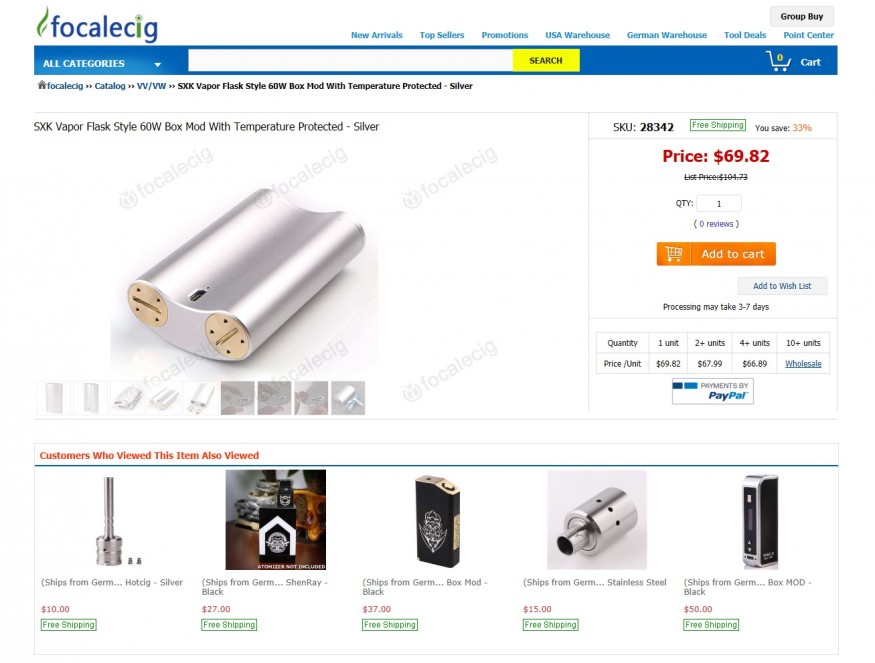Click the search text field
This screenshot has width=875, height=663.
coord(350,60)
